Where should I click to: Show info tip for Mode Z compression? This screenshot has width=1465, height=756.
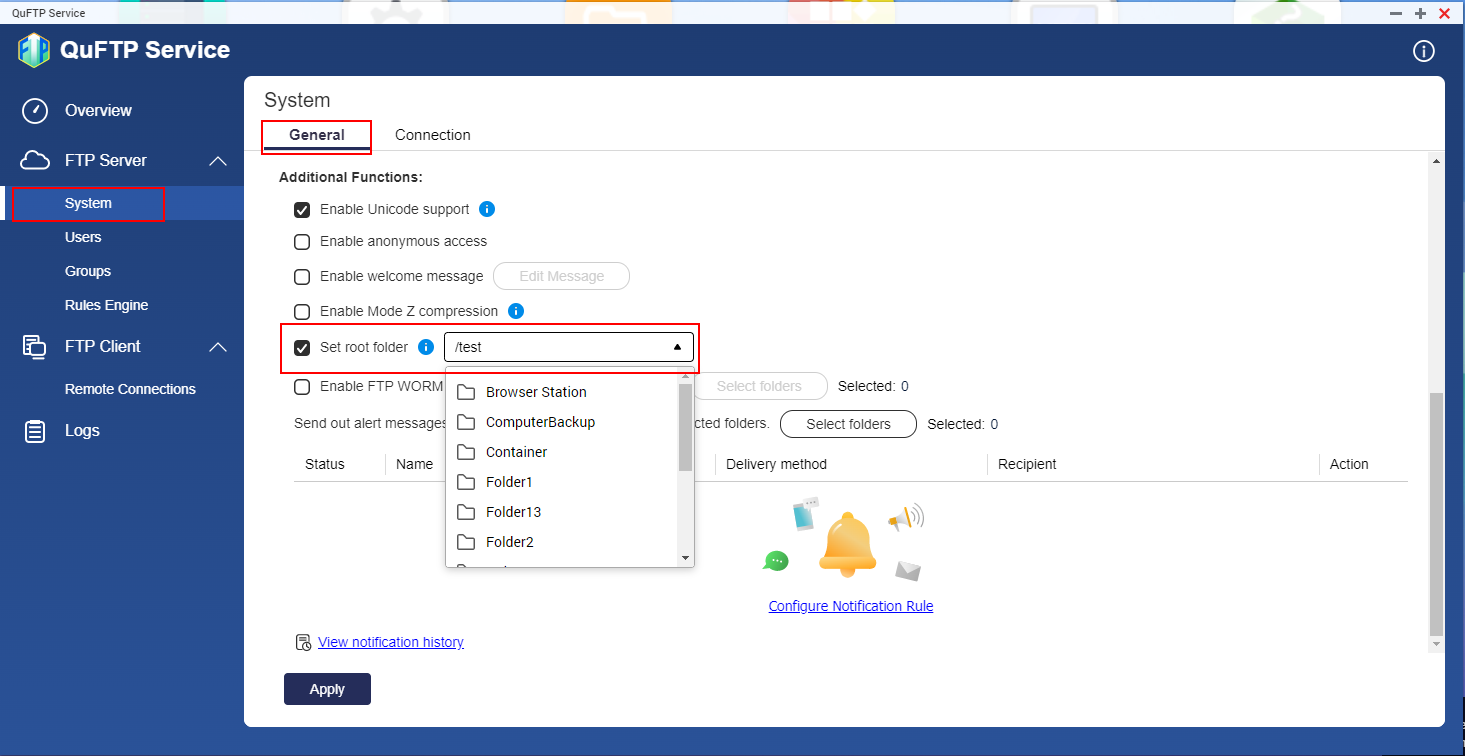[x=516, y=311]
